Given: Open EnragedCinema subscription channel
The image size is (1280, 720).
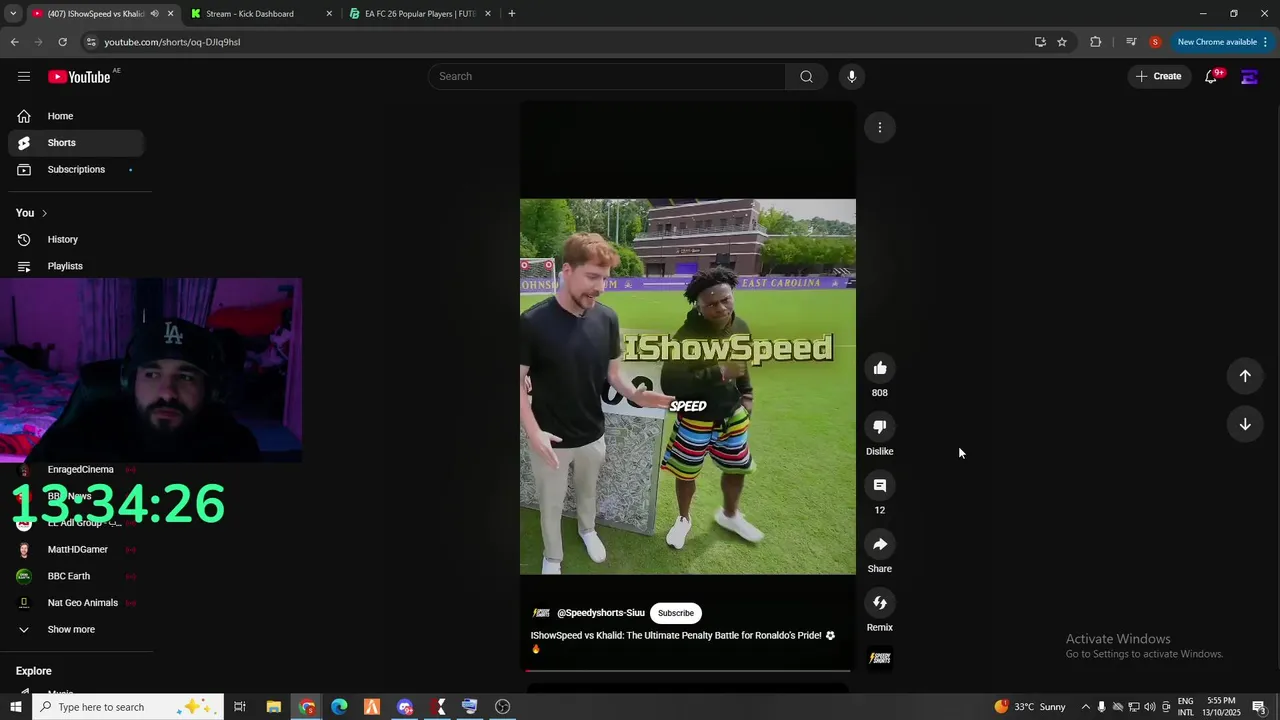Looking at the screenshot, I should pos(76,470).
